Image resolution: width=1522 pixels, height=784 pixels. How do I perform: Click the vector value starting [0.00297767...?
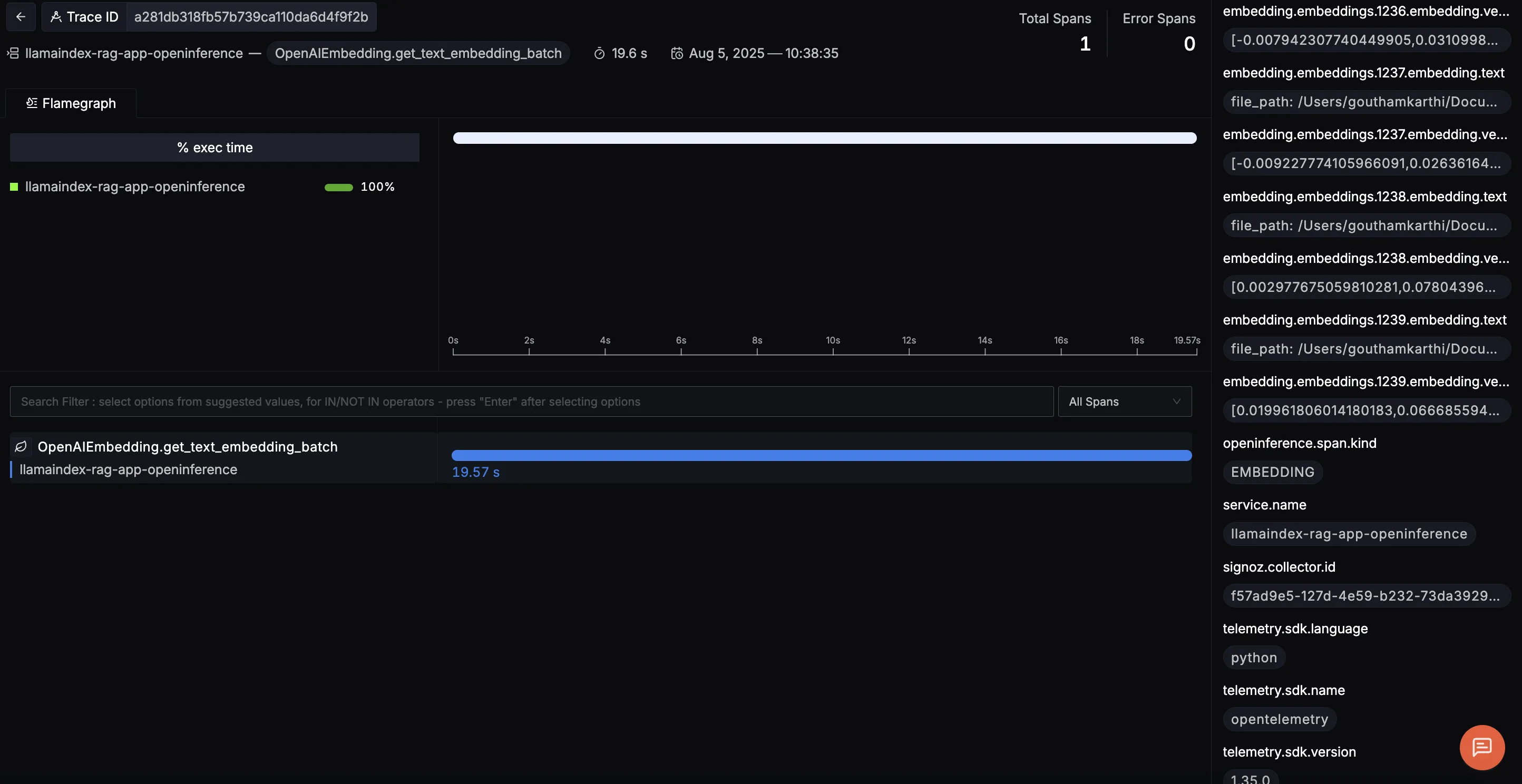coord(1366,287)
